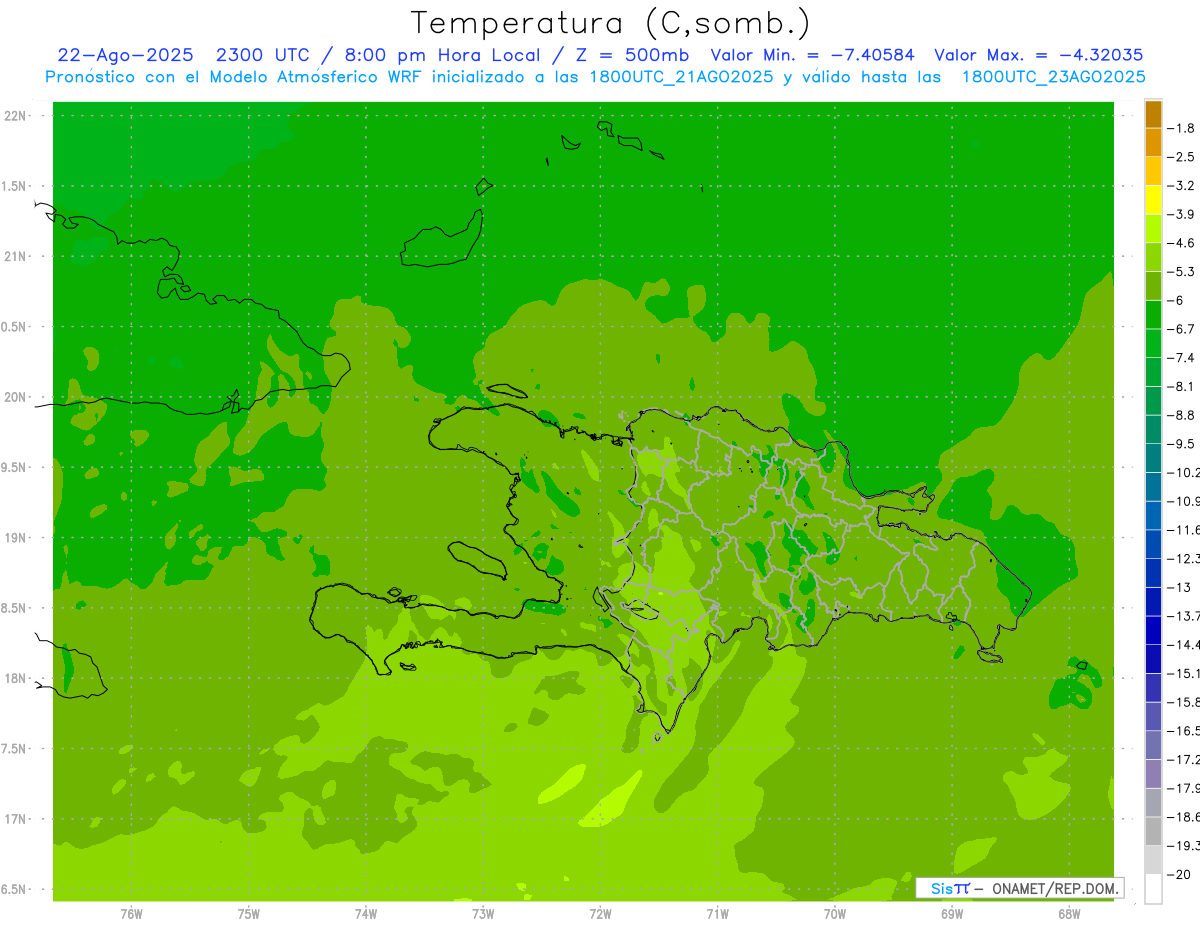Click the "75W" longitude label
Image resolution: width=1200 pixels, height=927 pixels.
point(248,914)
